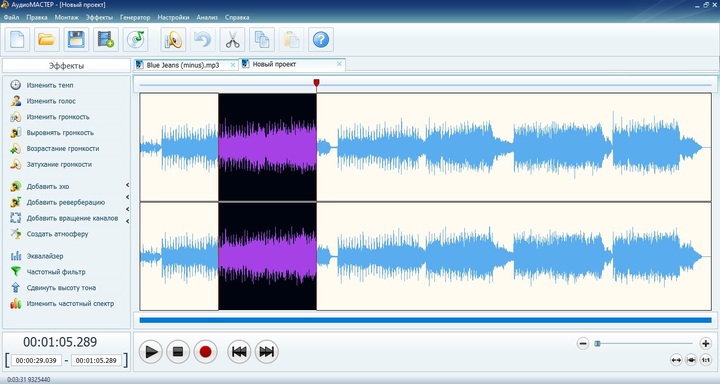Open the Настройки menu
The height and width of the screenshot is (384, 720).
[173, 17]
